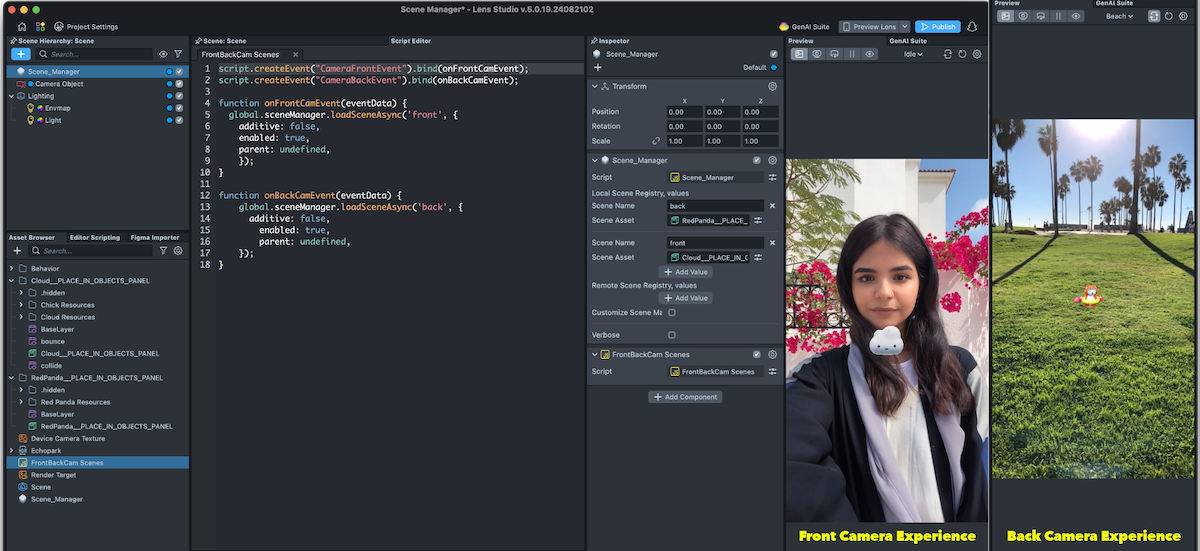This screenshot has height=551, width=1200.
Task: Toggle Customize Scene Manager checkbox
Action: (x=672, y=313)
